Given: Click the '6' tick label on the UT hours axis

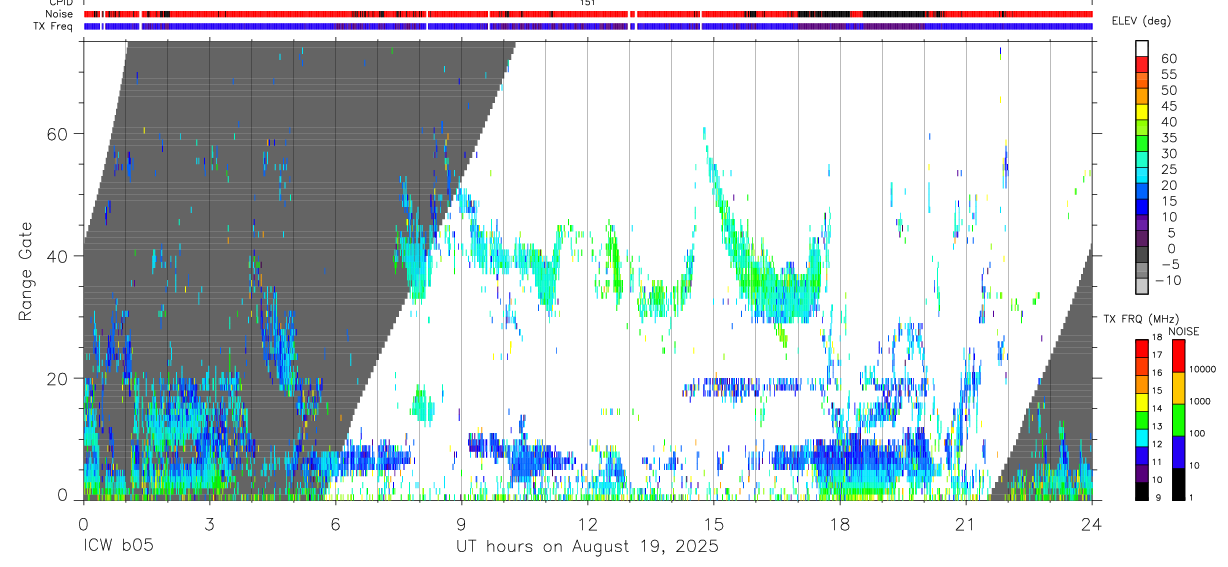Looking at the screenshot, I should 335,523.
